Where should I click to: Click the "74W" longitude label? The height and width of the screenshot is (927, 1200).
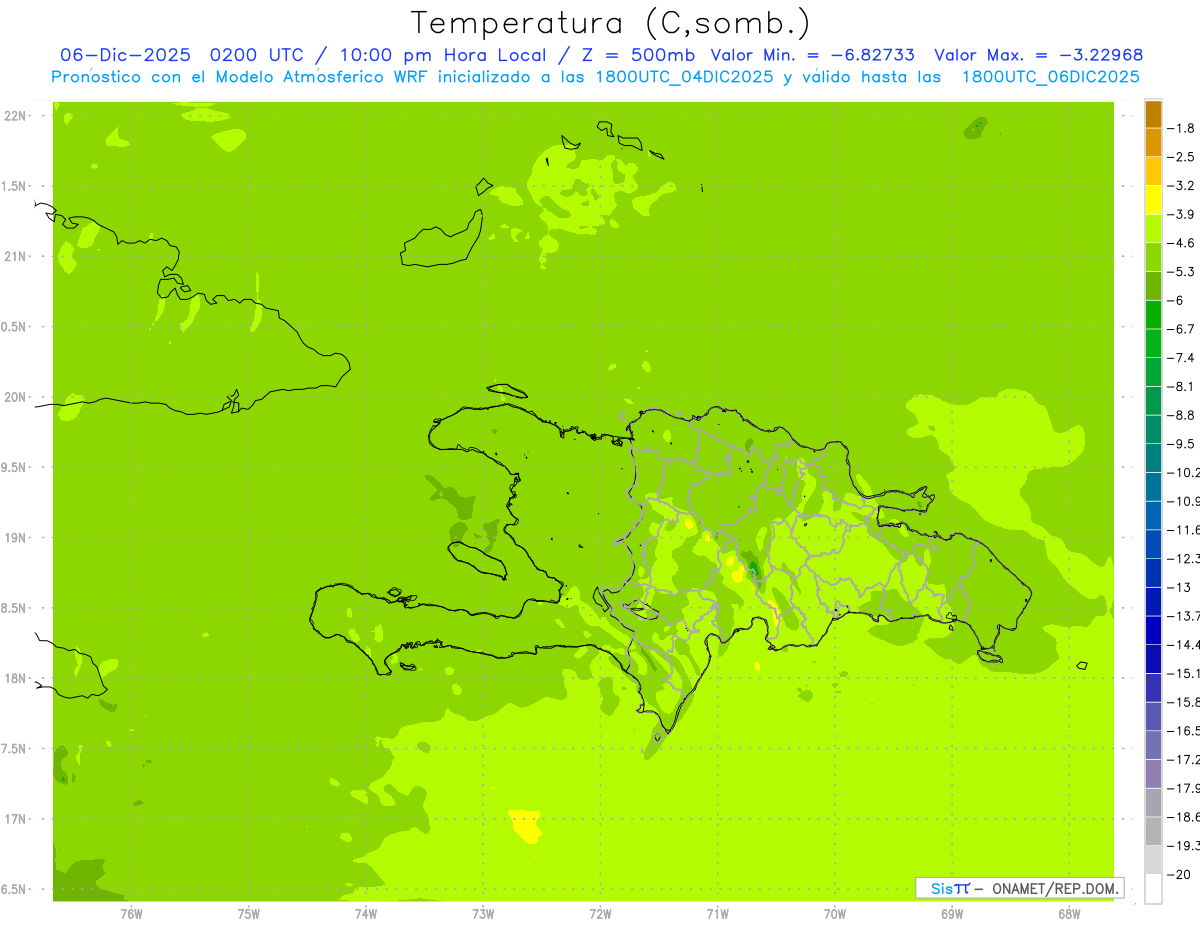click(366, 914)
